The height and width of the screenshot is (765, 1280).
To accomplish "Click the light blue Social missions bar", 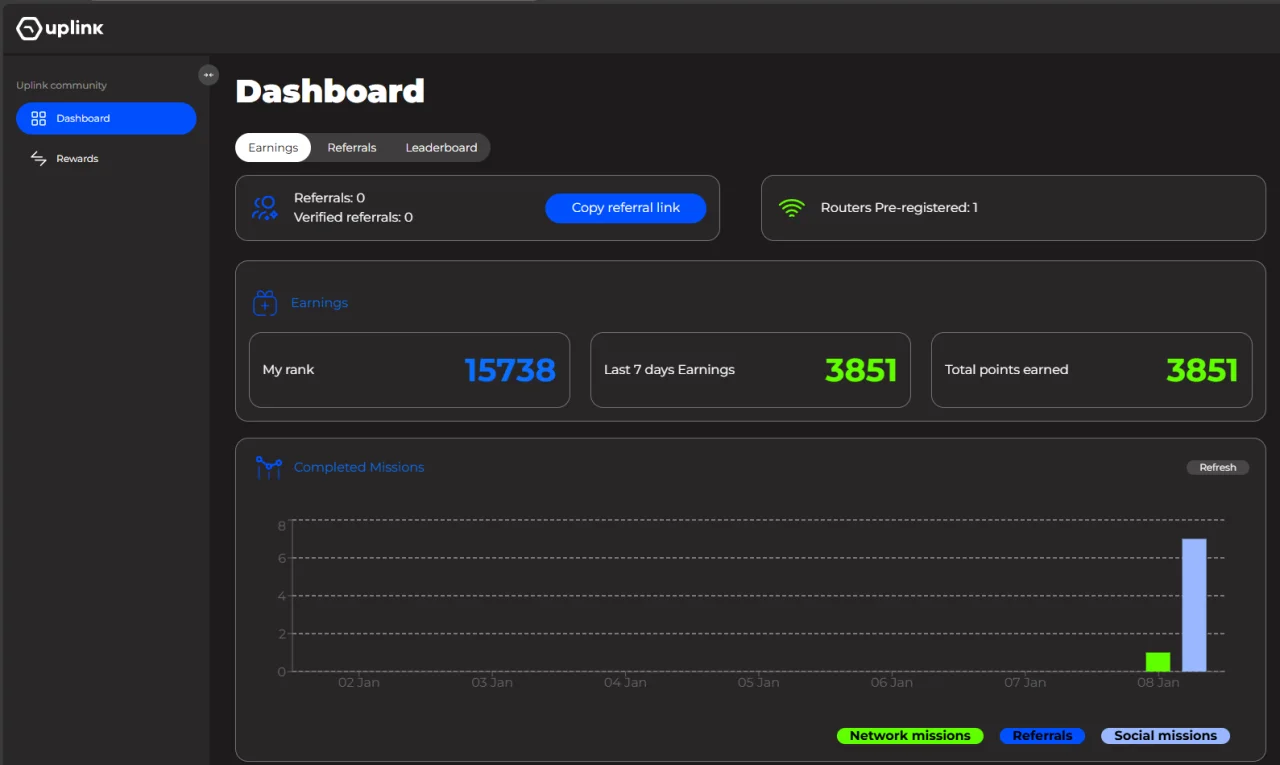I will 1194,605.
